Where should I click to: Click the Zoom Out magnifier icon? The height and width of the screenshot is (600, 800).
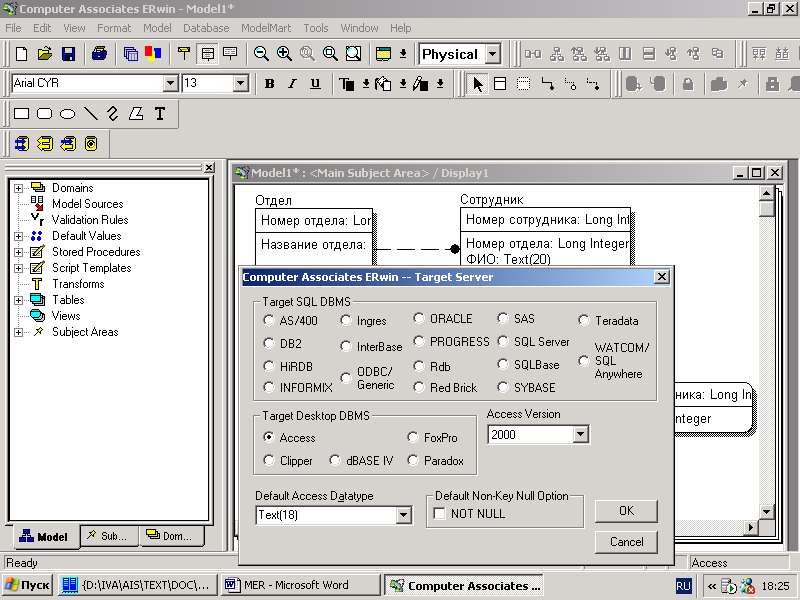pyautogui.click(x=261, y=54)
